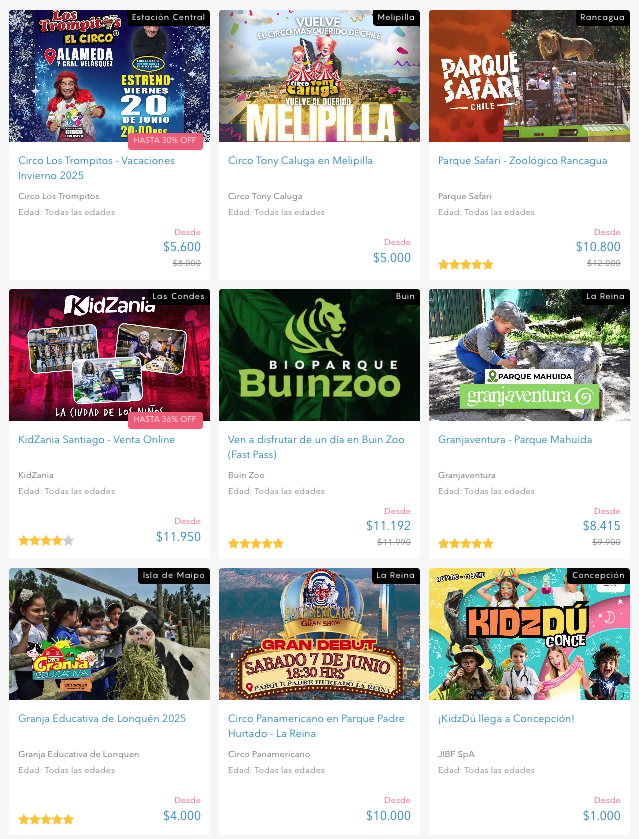Open Circo Tony Caluga en Melipilla link

tap(300, 161)
